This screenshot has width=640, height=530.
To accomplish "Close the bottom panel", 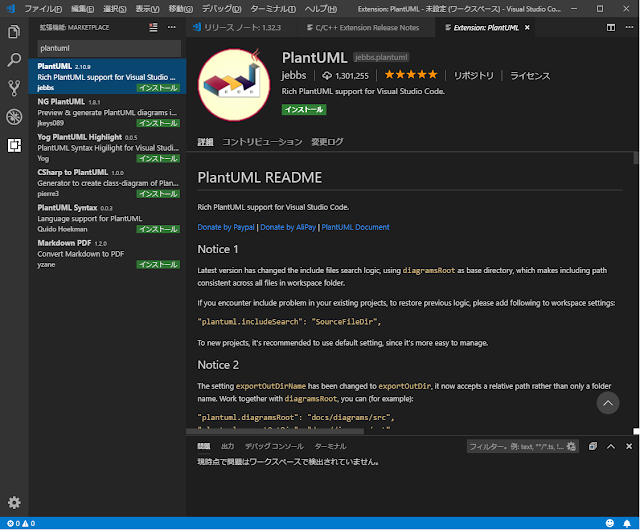I will pyautogui.click(x=629, y=446).
